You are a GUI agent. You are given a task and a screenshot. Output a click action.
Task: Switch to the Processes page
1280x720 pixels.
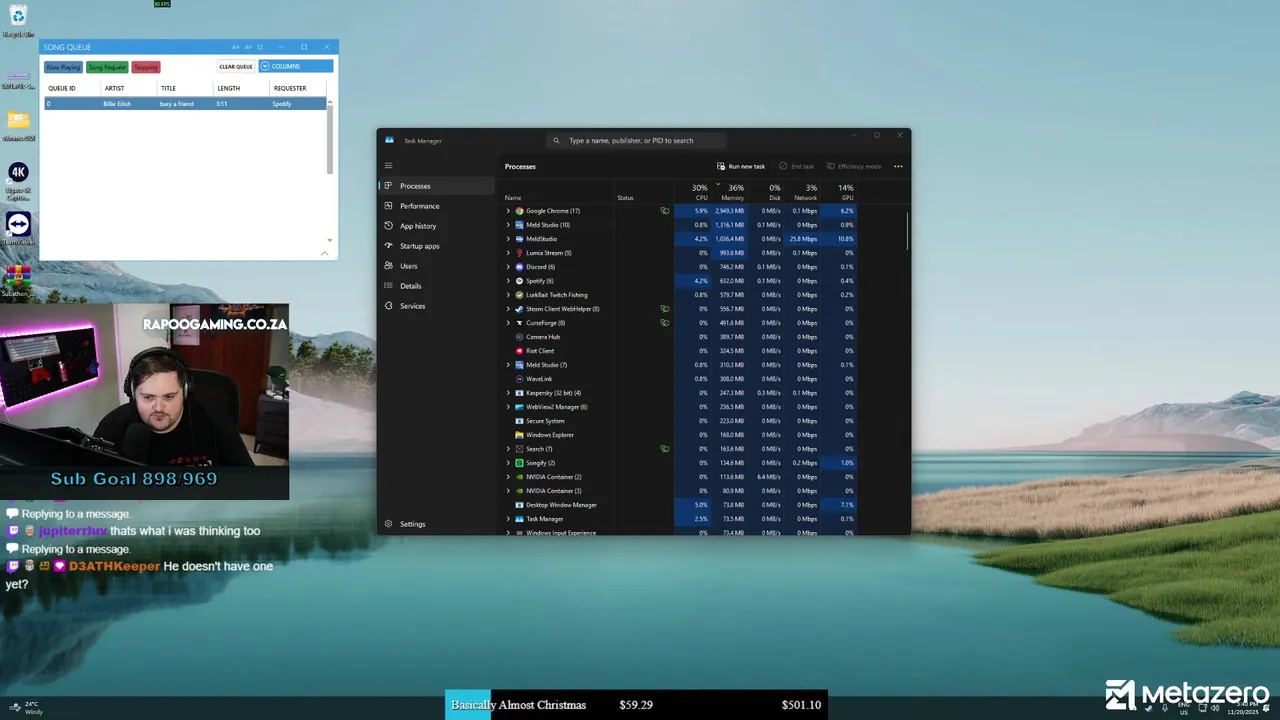pyautogui.click(x=437, y=186)
